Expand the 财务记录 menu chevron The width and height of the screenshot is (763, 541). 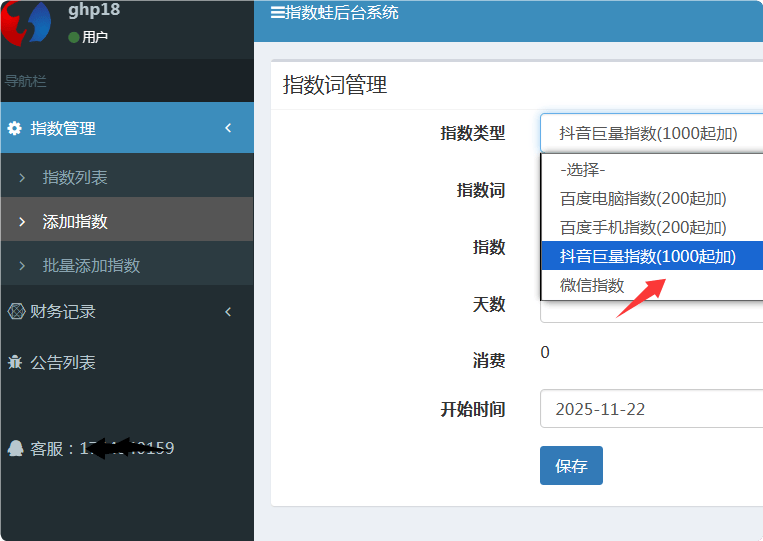[x=228, y=312]
